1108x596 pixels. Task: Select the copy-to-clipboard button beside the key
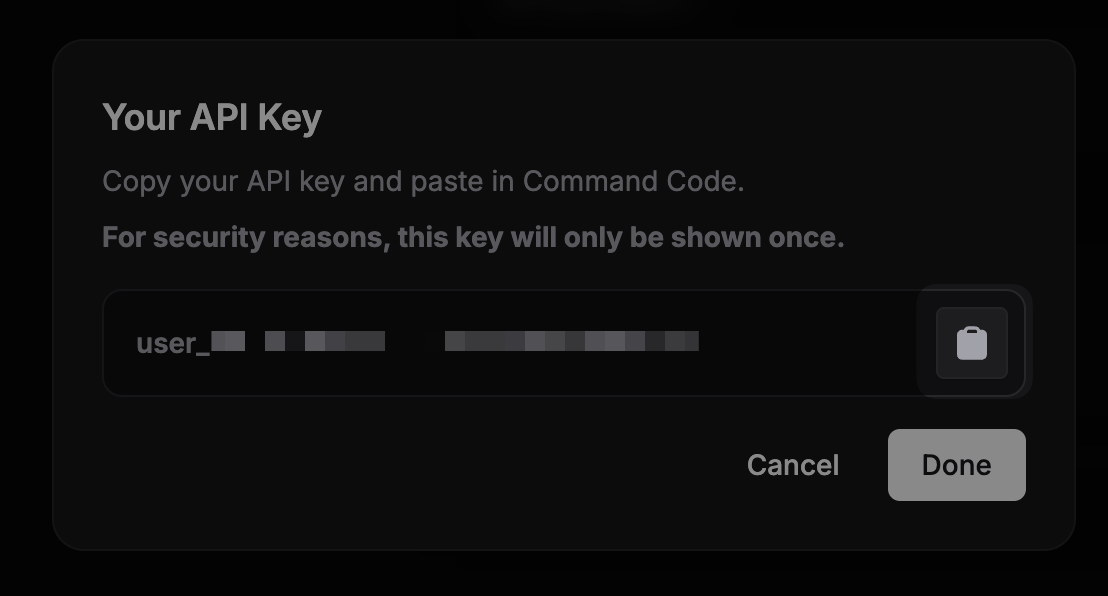point(970,342)
